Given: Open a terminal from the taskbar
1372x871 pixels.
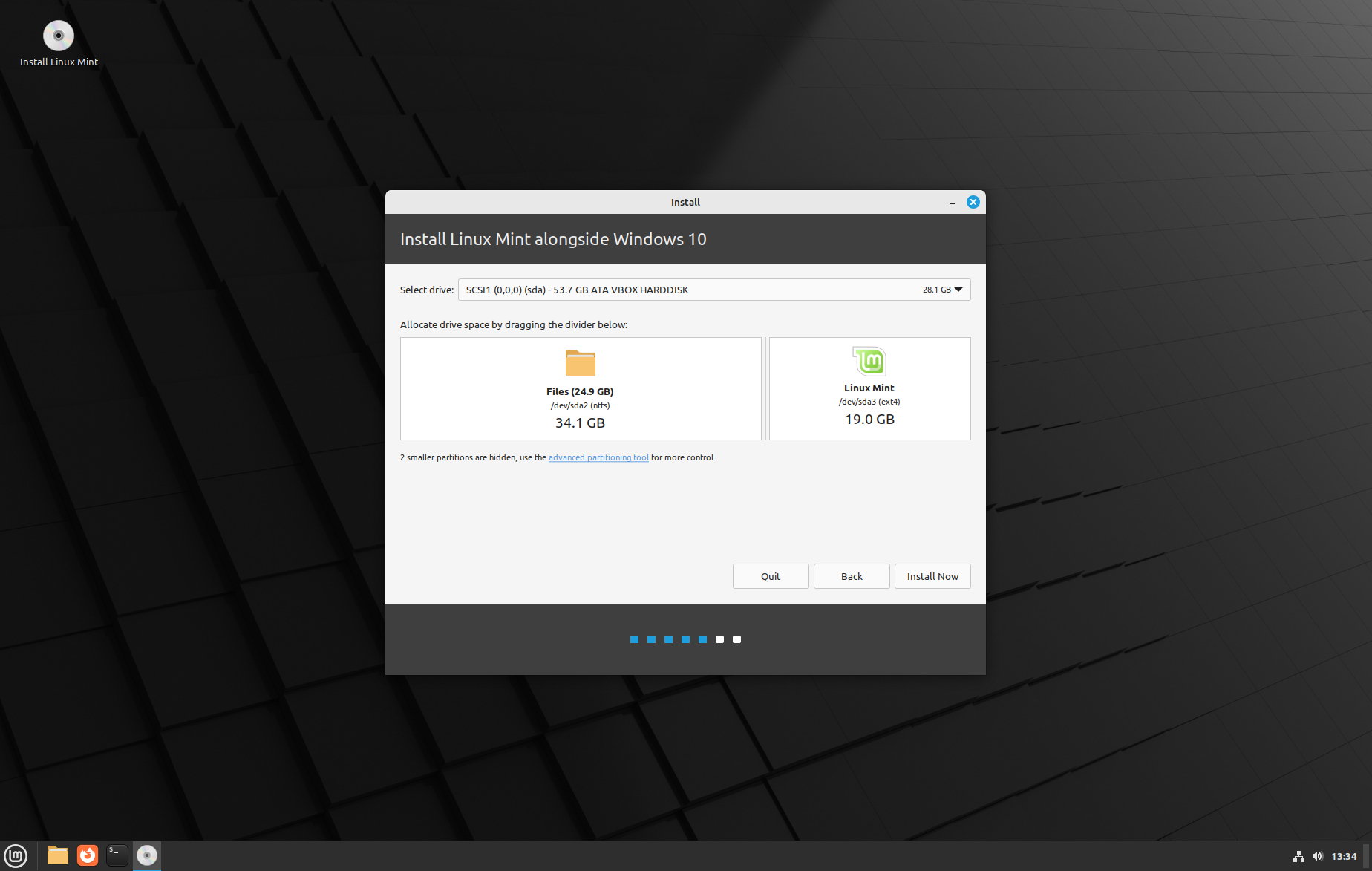Looking at the screenshot, I should 117,855.
